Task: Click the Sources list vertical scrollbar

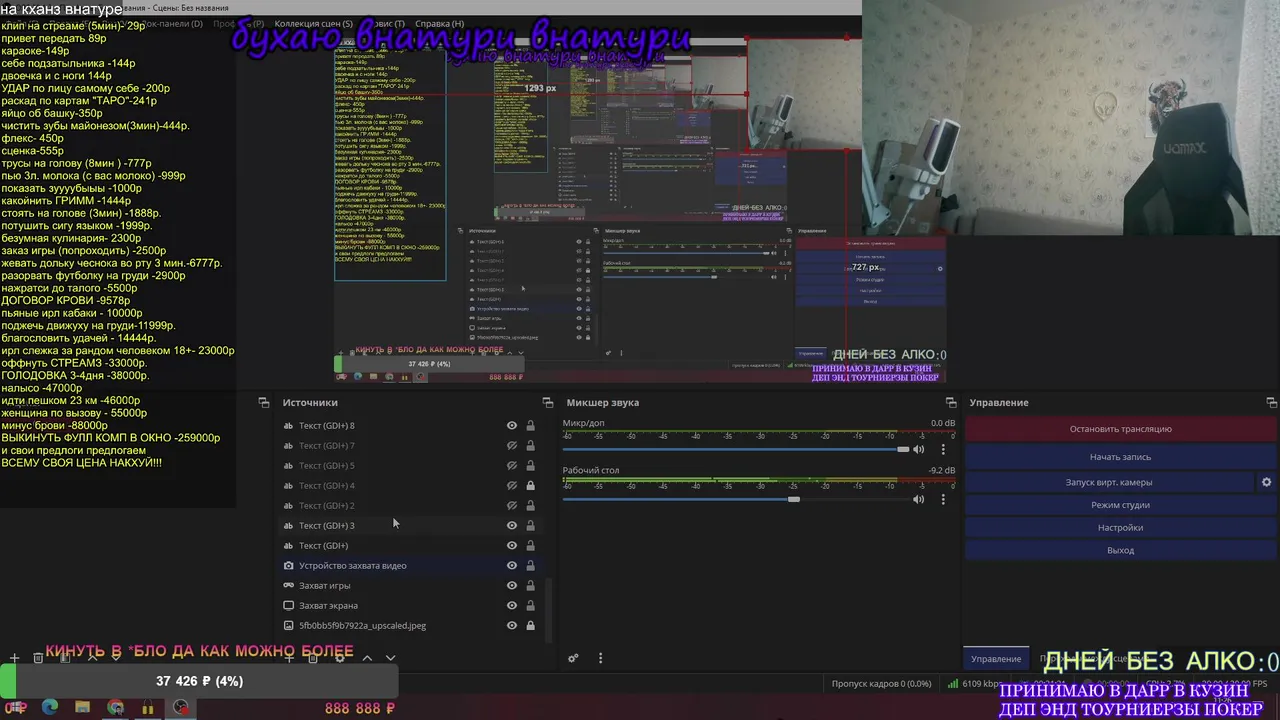Action: 547,607
